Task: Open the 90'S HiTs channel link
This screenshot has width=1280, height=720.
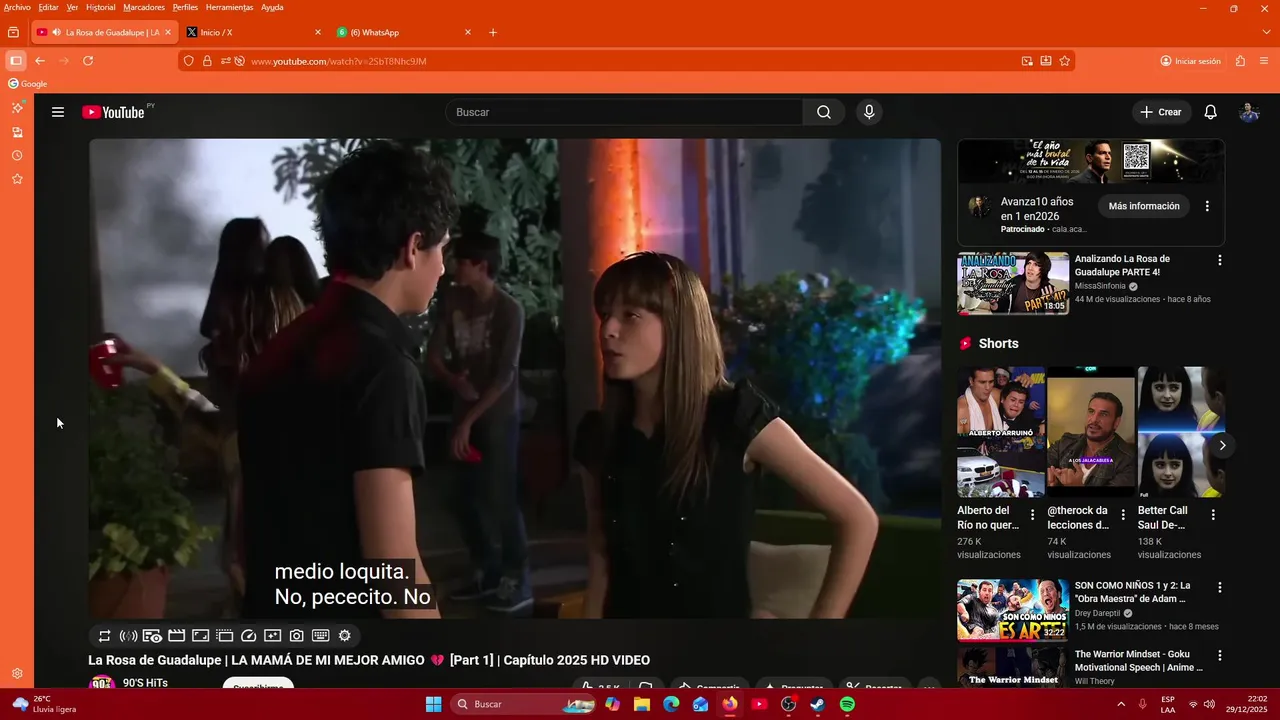Action: click(144, 683)
